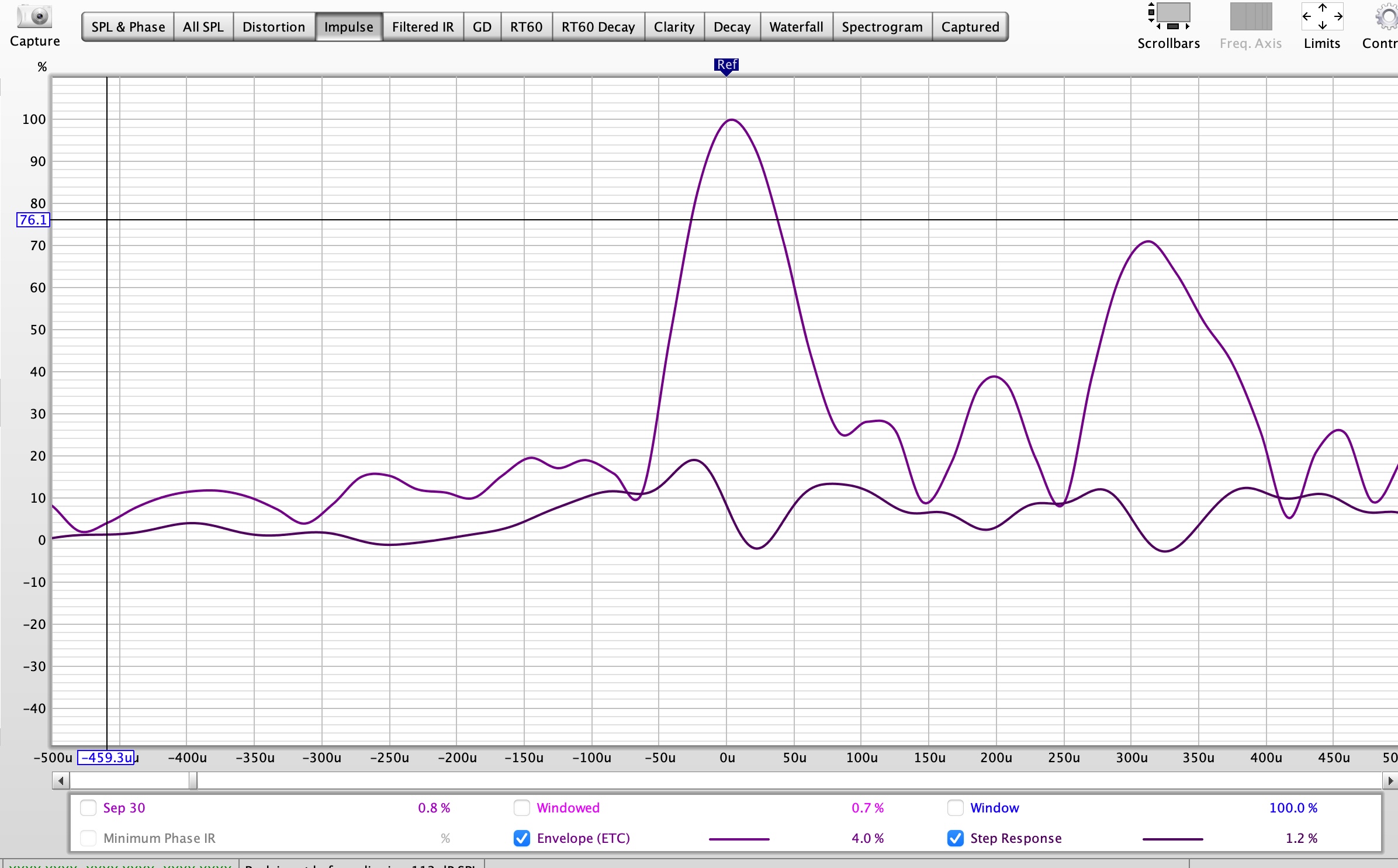
Task: Click the horizontal scrollbar left arrow
Action: point(61,780)
